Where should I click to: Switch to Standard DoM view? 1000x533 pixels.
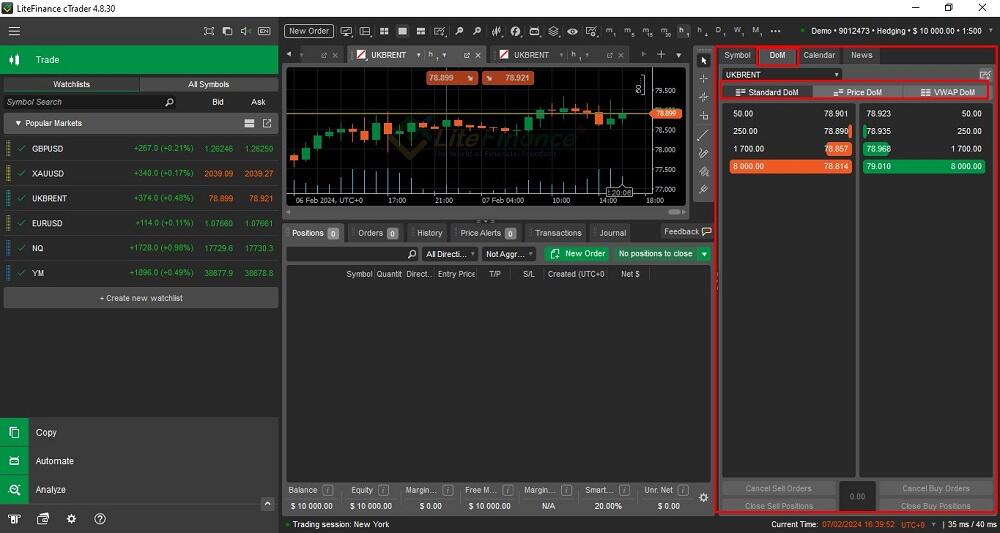point(767,92)
